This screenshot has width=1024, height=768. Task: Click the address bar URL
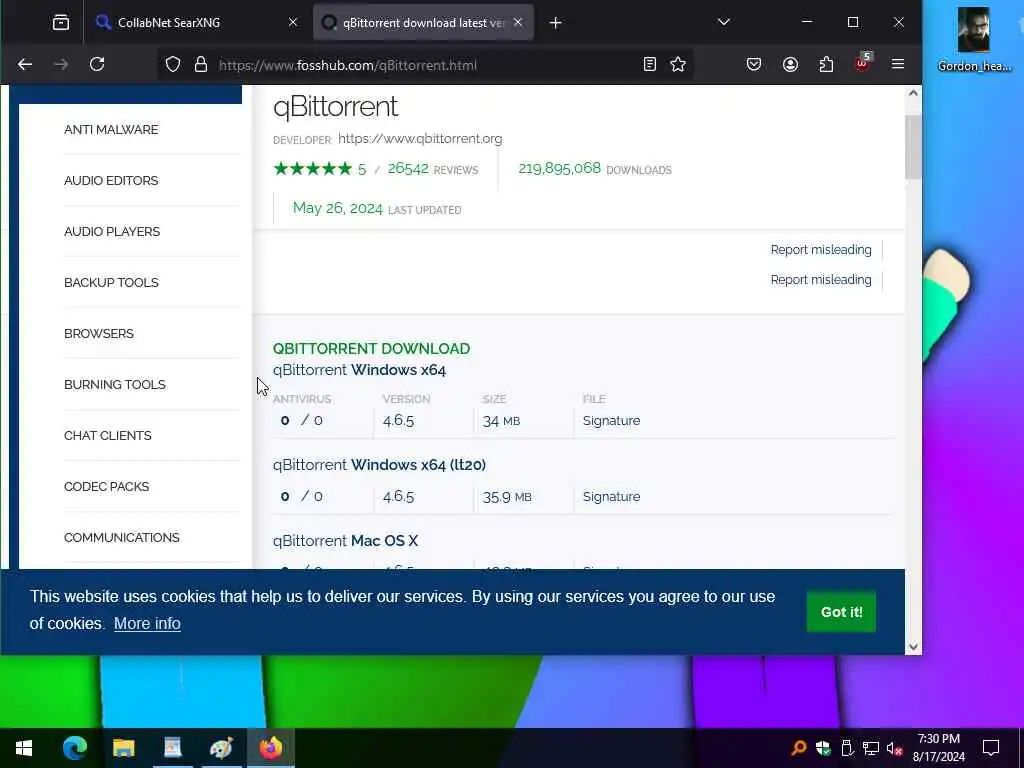tap(347, 65)
